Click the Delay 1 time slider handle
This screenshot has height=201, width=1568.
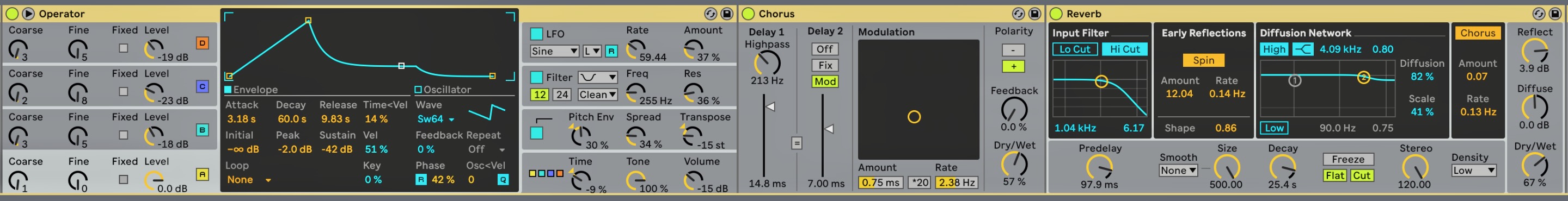coord(770,107)
